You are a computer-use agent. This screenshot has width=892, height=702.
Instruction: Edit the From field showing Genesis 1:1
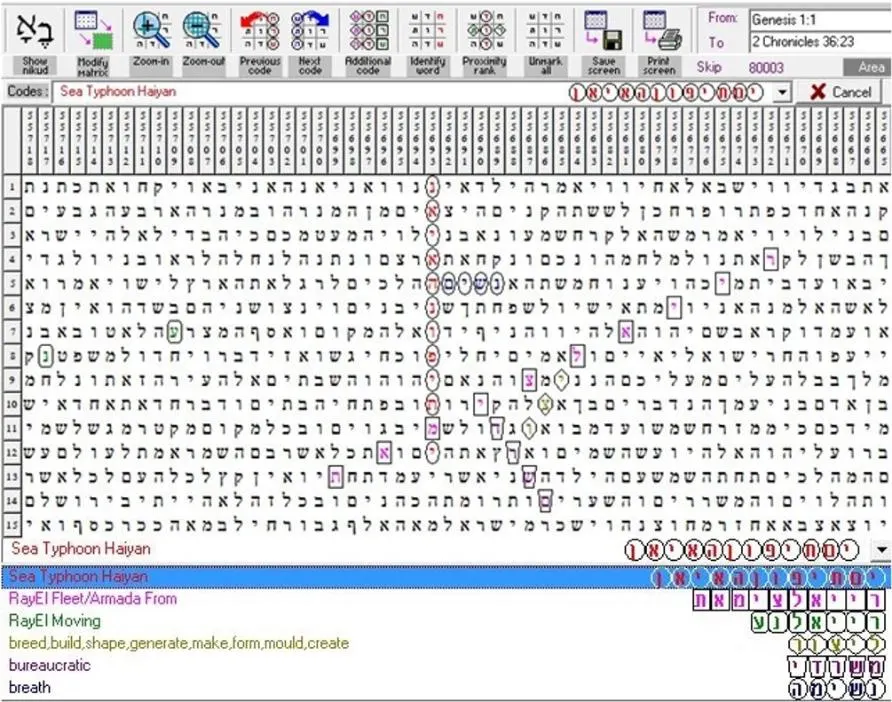(820, 20)
